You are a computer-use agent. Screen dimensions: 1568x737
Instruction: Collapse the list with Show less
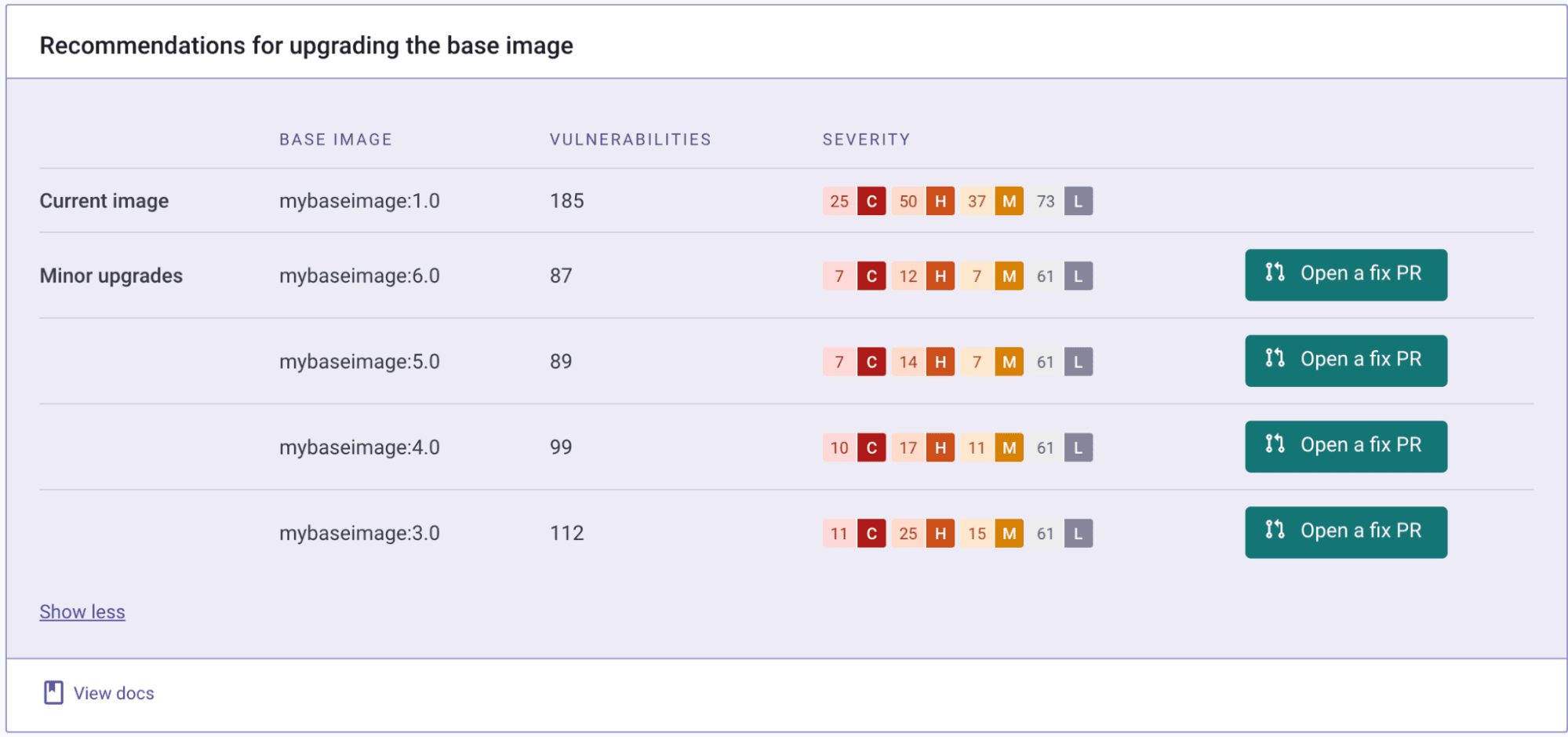click(x=82, y=612)
